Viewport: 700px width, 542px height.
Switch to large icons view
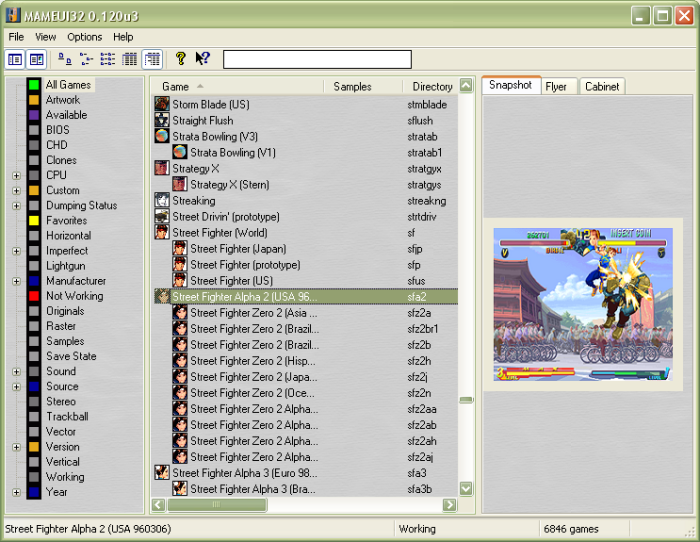[x=65, y=59]
